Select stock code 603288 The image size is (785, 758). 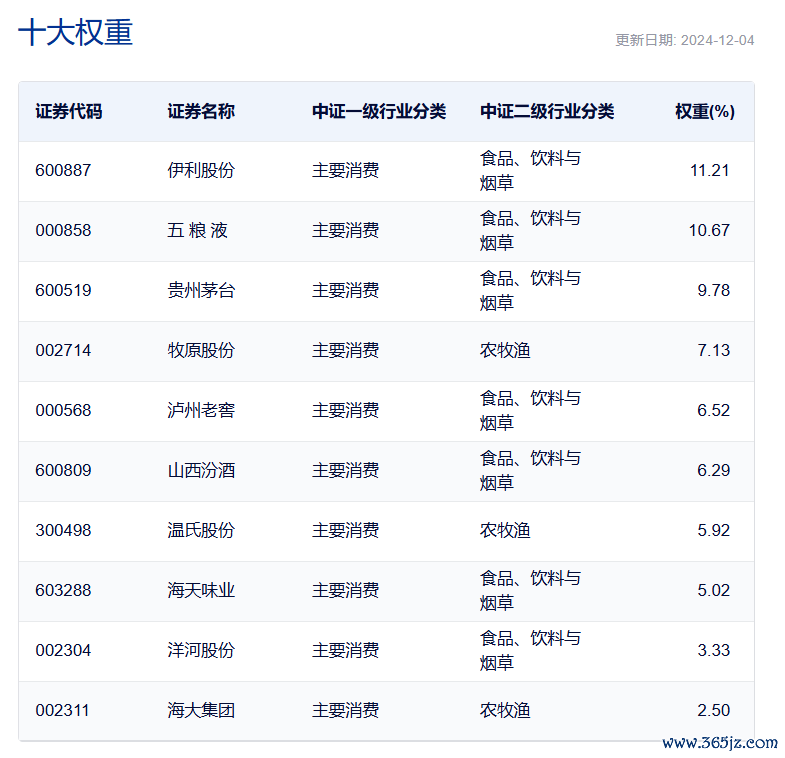(x=63, y=590)
